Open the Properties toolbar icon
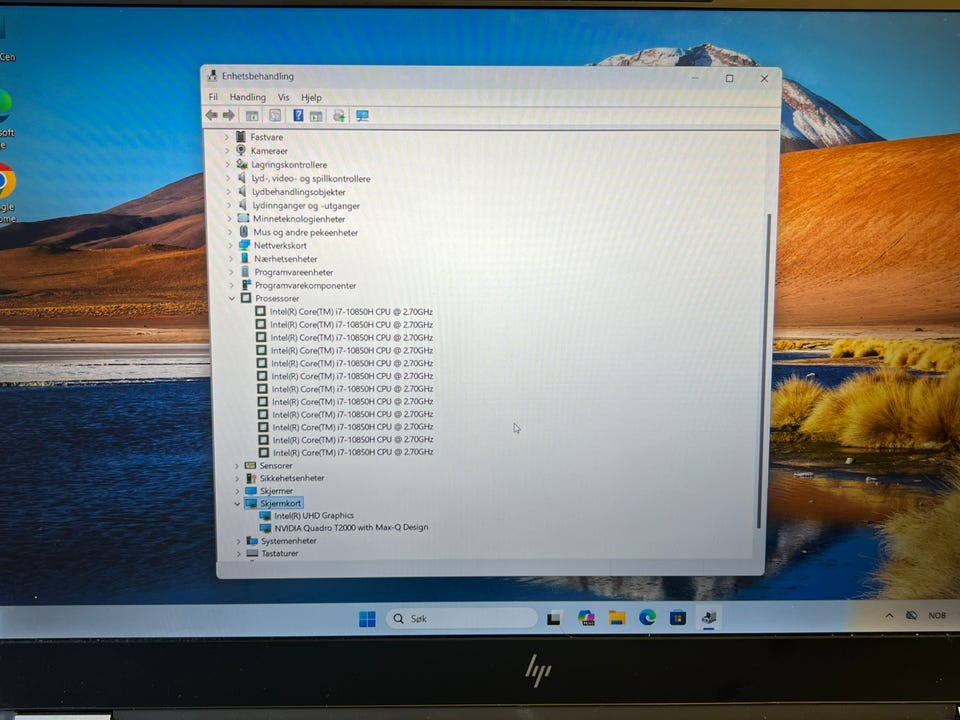This screenshot has width=960, height=720. point(275,116)
